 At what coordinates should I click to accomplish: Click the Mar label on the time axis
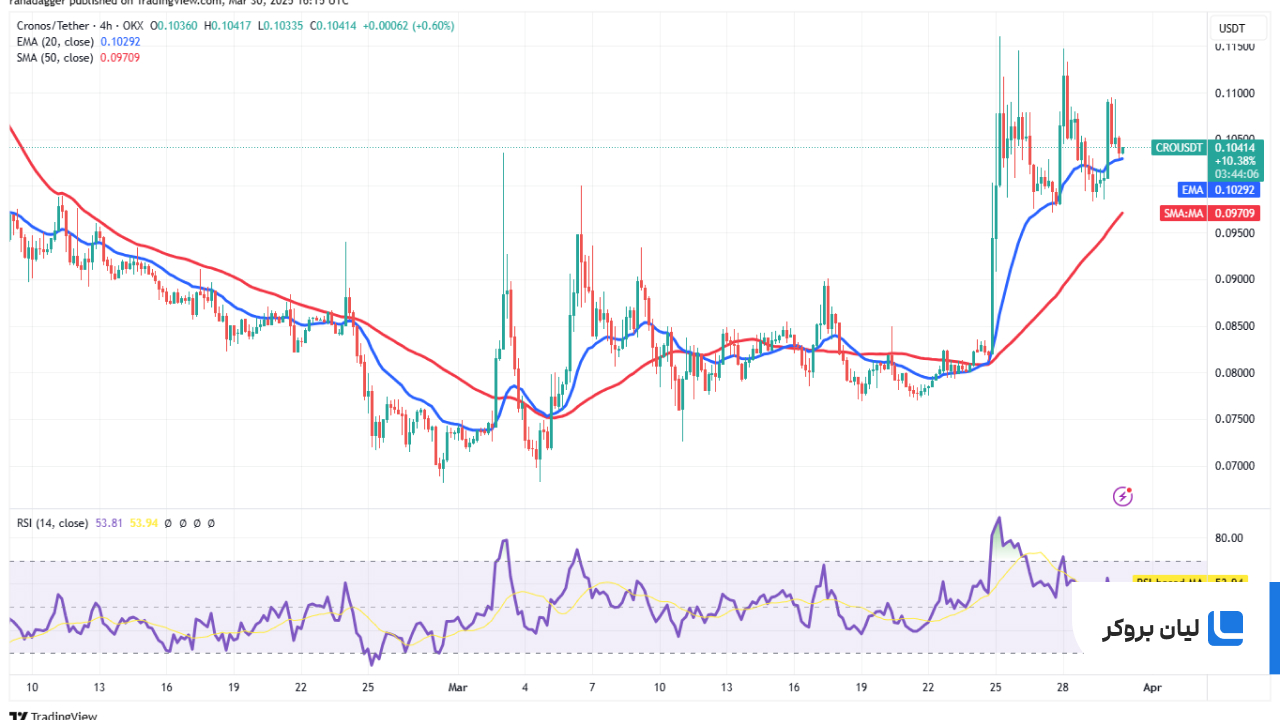click(x=458, y=688)
